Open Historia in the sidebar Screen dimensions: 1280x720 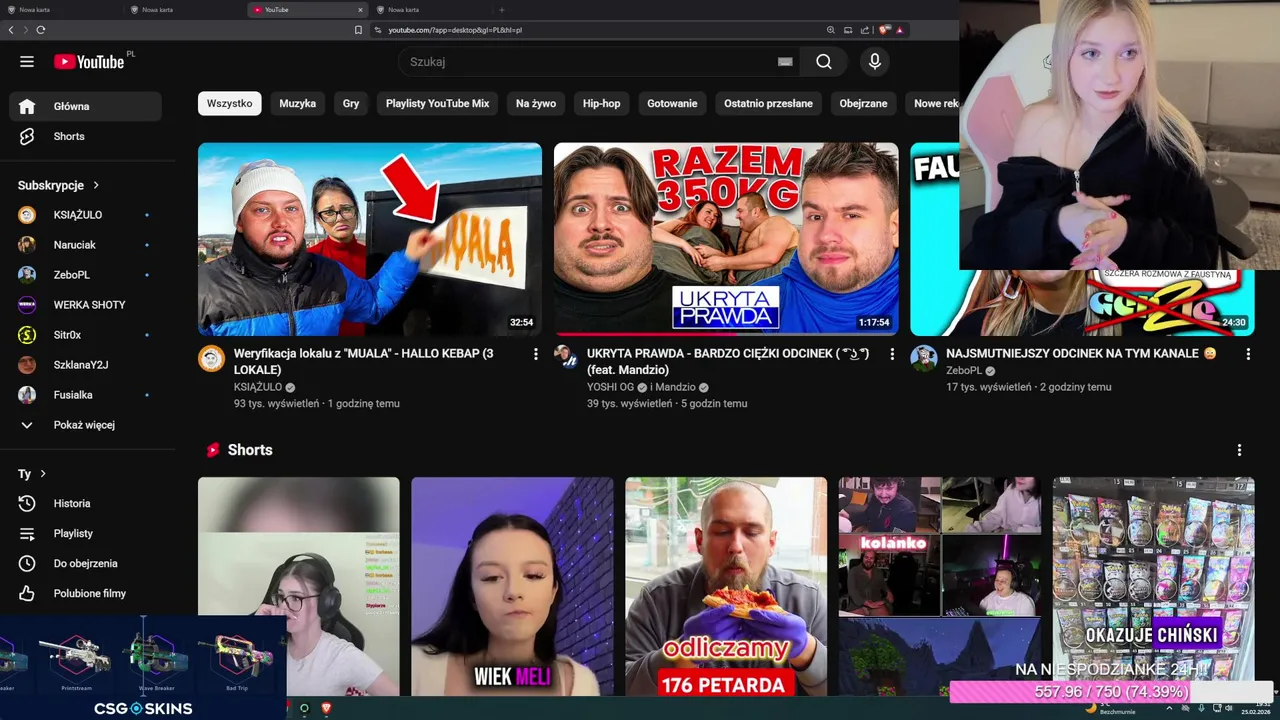(85, 503)
